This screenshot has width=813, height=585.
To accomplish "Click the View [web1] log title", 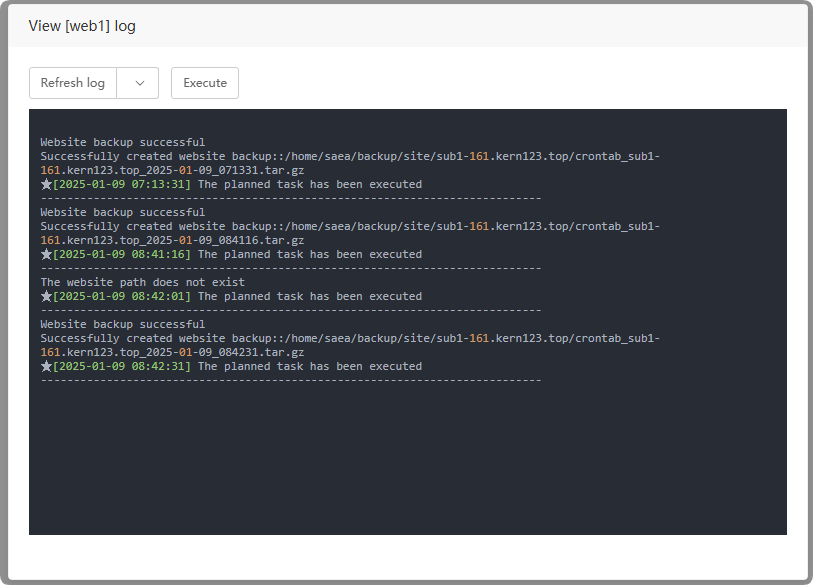I will [x=82, y=26].
